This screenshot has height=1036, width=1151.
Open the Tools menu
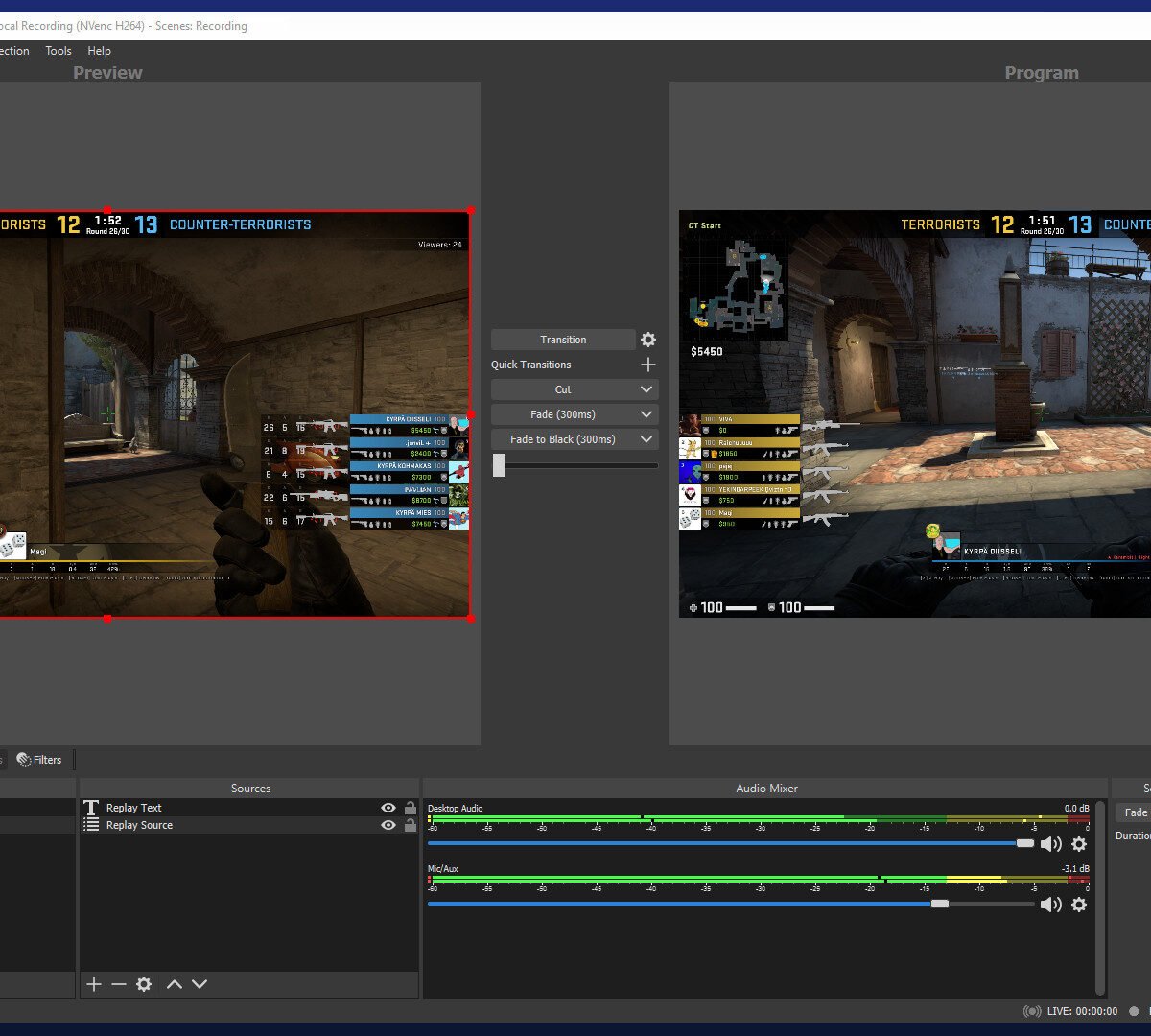tap(59, 51)
